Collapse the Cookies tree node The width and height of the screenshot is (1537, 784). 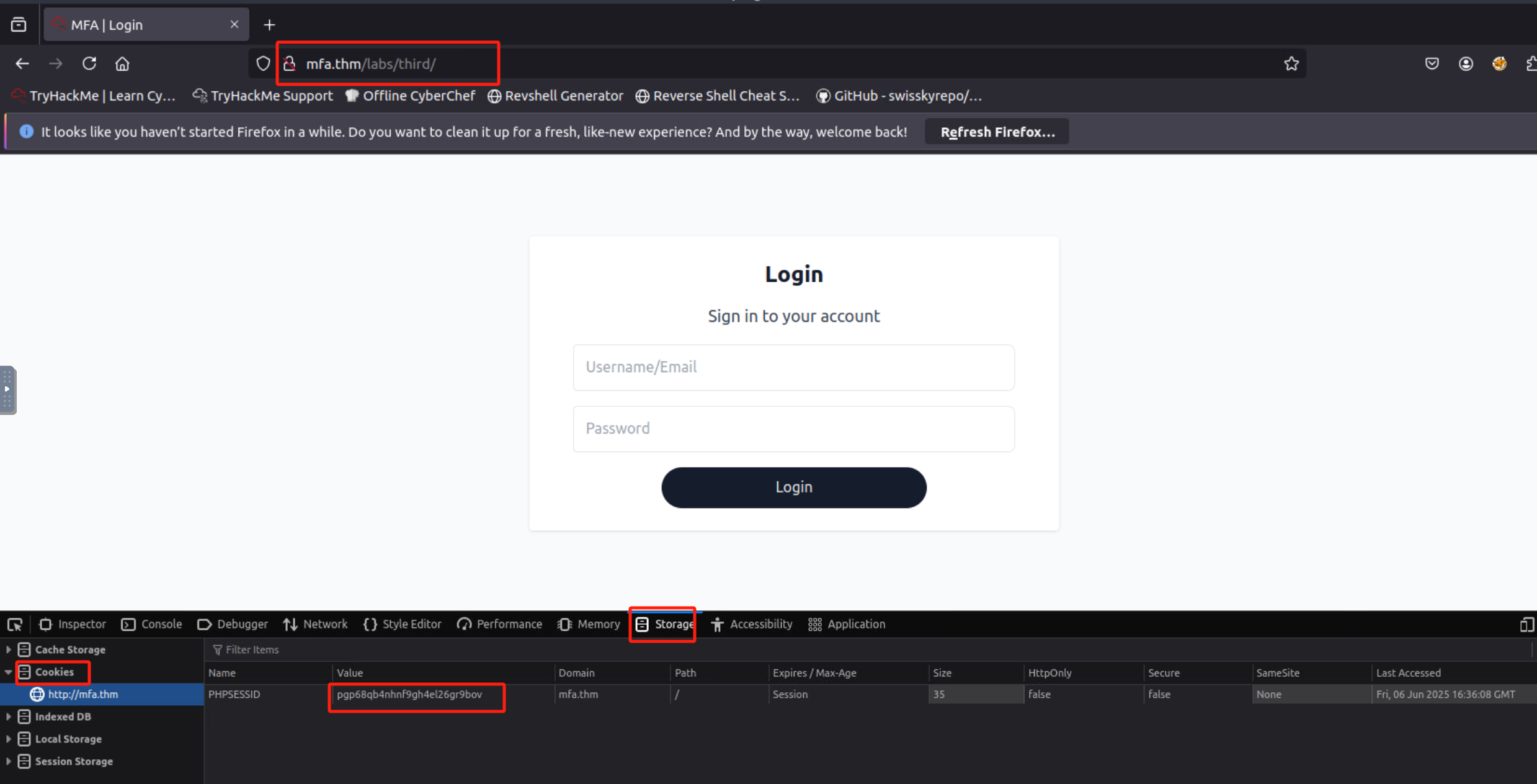(x=8, y=672)
